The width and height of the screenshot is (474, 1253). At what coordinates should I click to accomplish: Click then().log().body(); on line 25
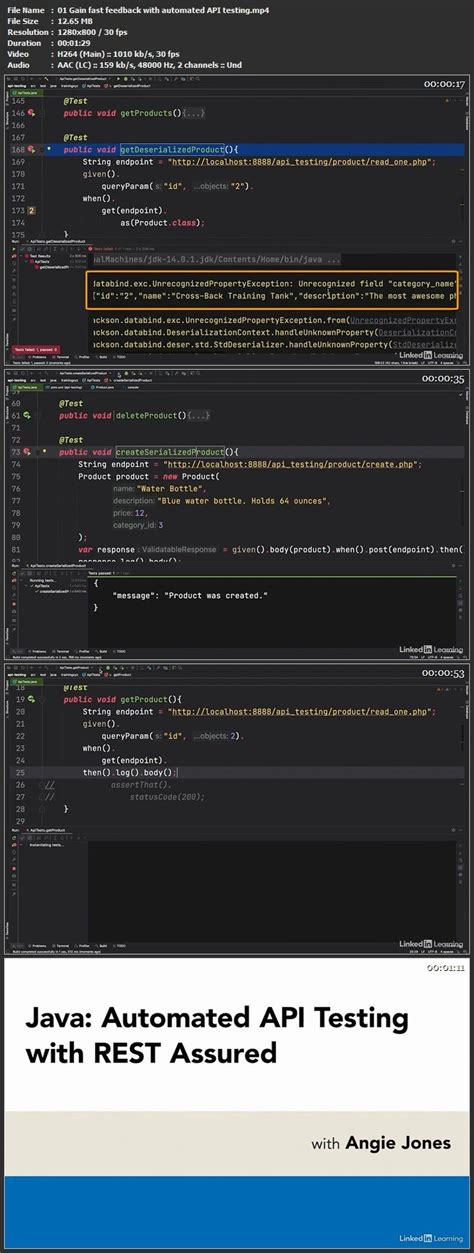click(130, 772)
